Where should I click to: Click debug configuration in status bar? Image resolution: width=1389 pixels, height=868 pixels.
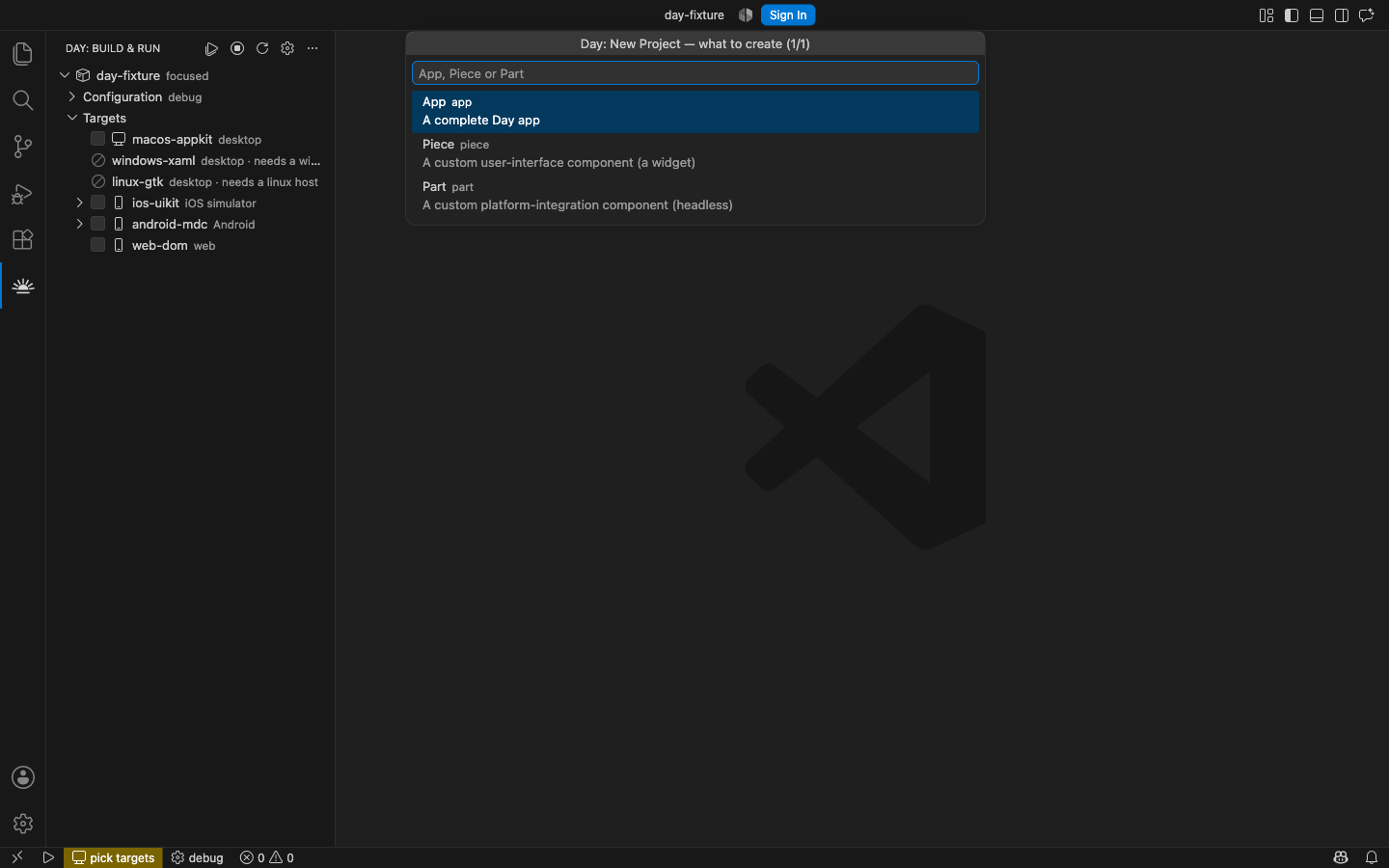[x=198, y=857]
